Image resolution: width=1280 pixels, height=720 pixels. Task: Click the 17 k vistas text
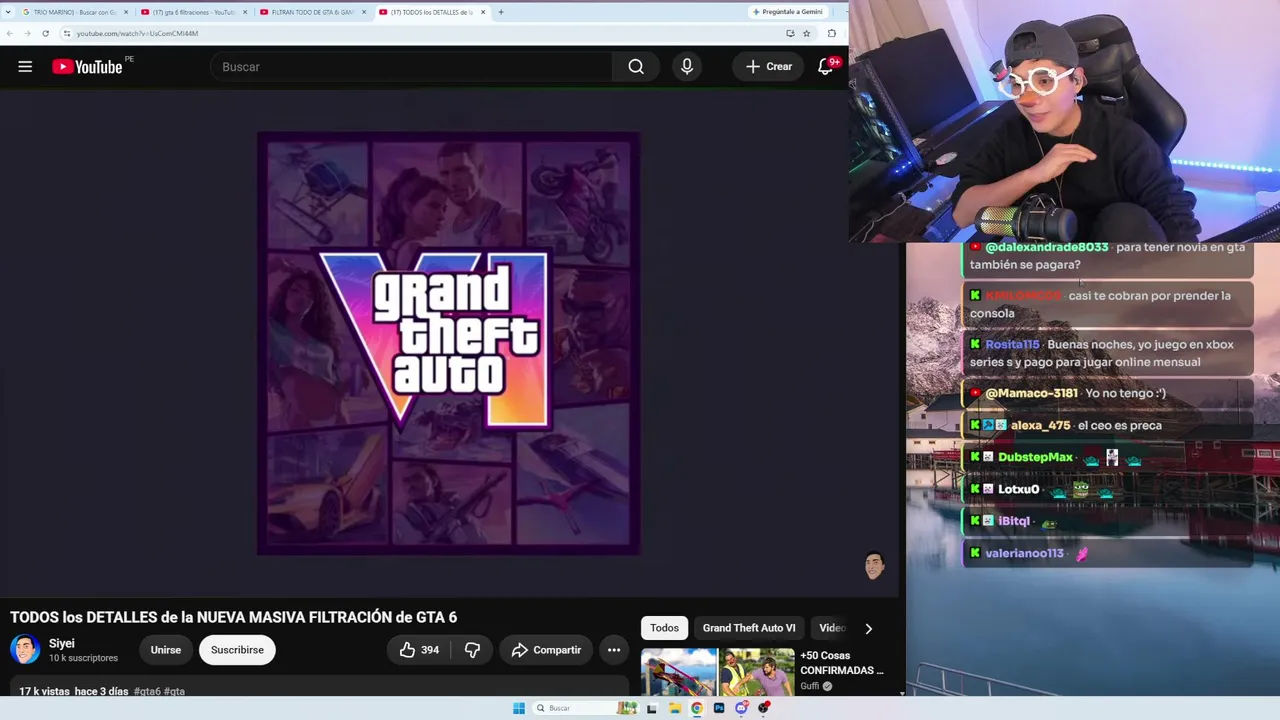[x=44, y=691]
